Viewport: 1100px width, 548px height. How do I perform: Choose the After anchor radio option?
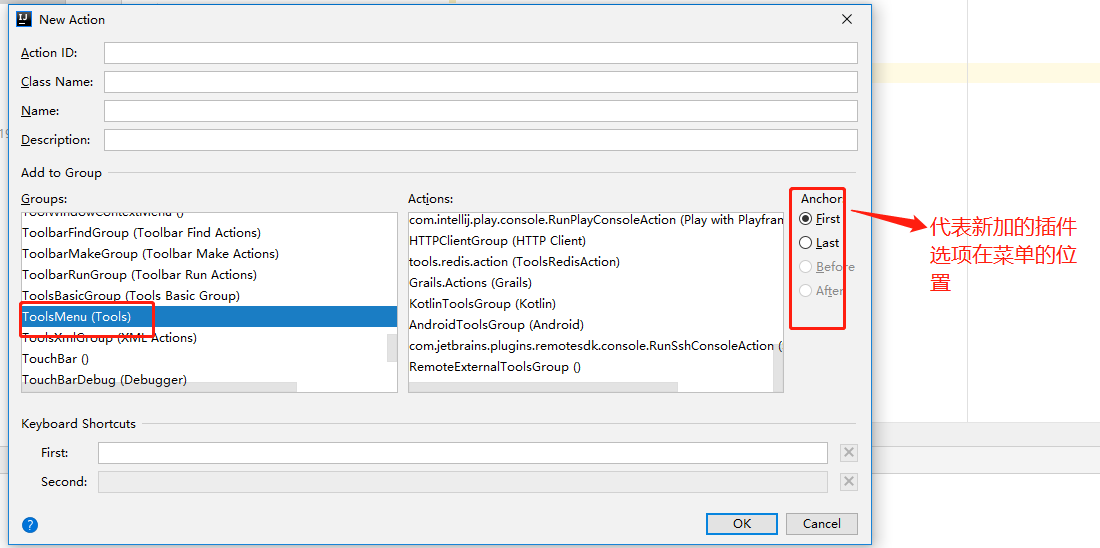point(821,290)
